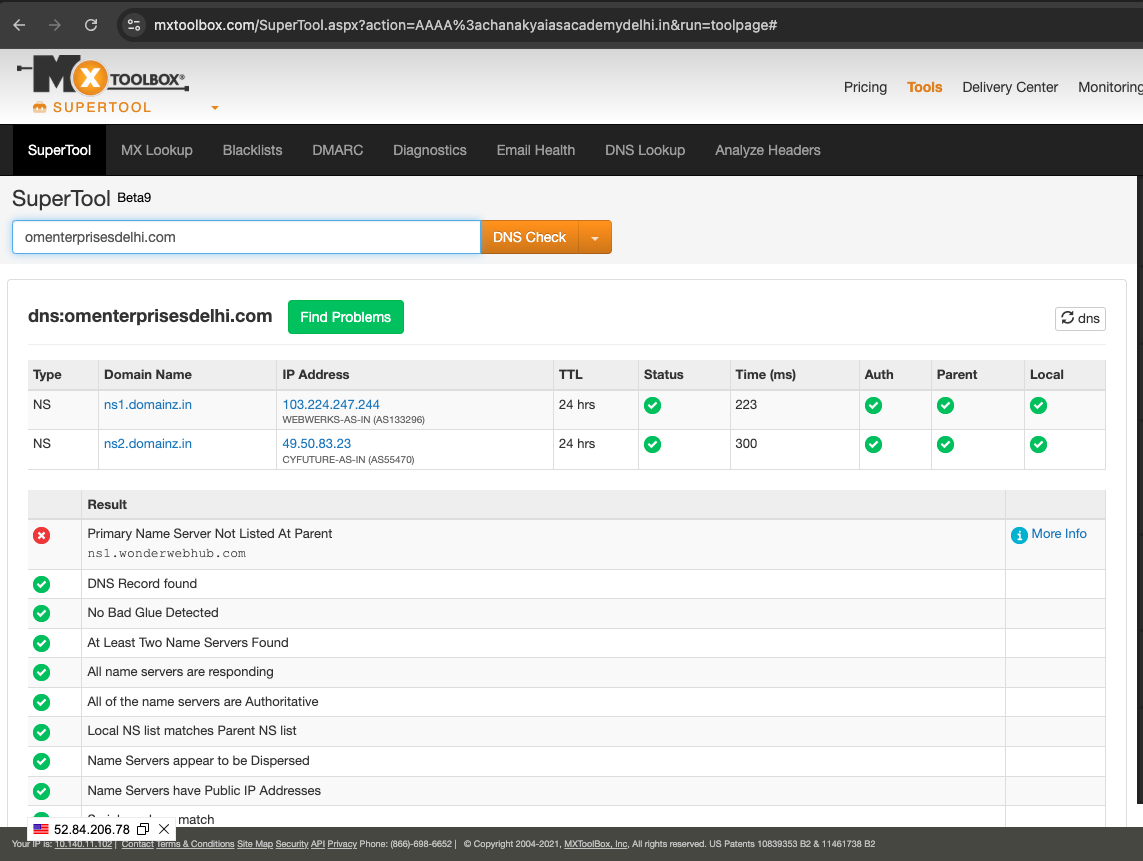Open site information icon in address bar

[134, 25]
